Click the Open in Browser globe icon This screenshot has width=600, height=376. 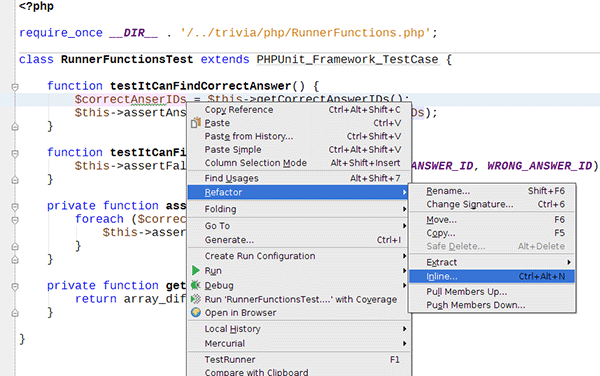coord(196,313)
